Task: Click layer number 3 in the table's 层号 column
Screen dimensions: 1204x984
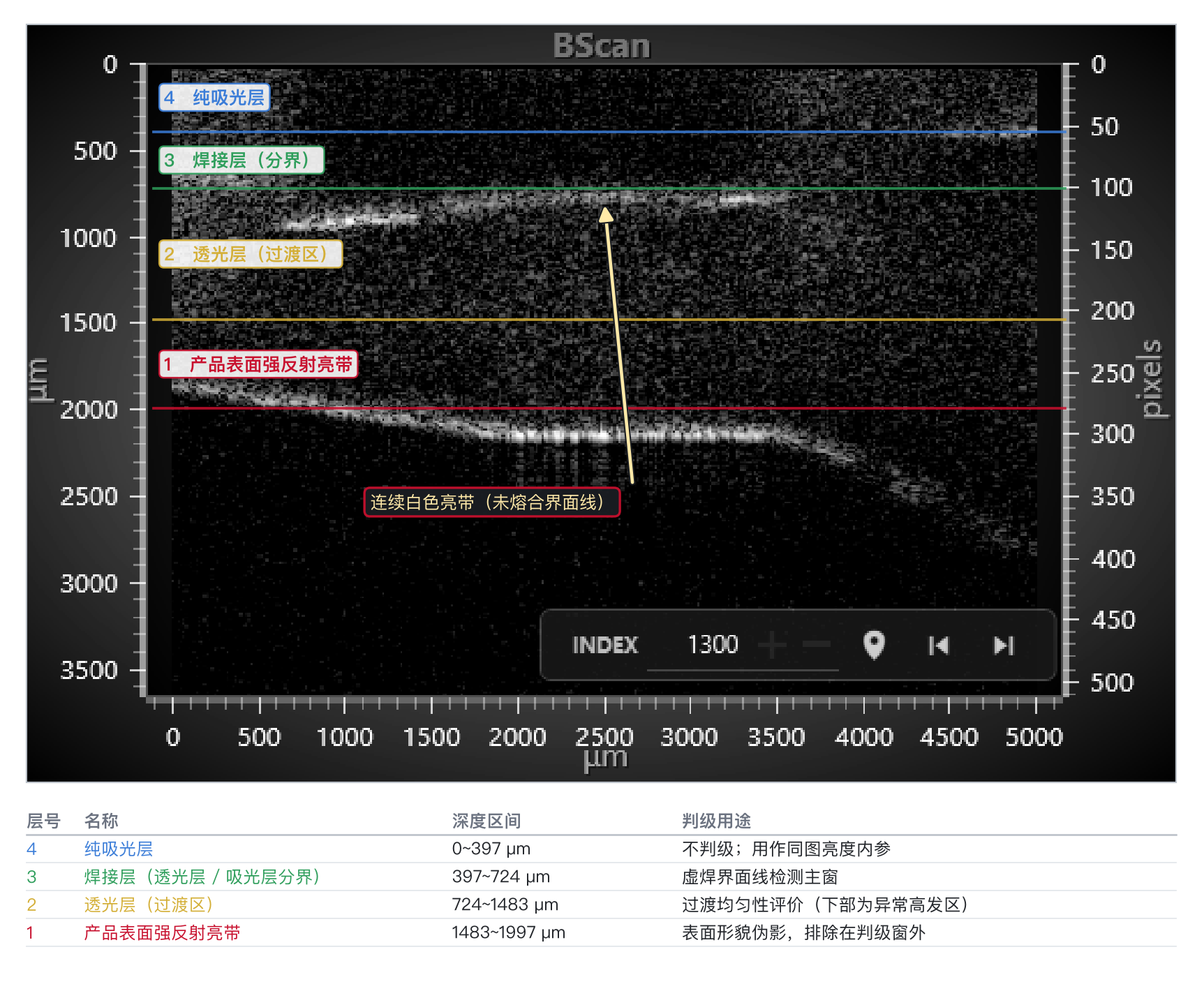Action: tap(31, 877)
